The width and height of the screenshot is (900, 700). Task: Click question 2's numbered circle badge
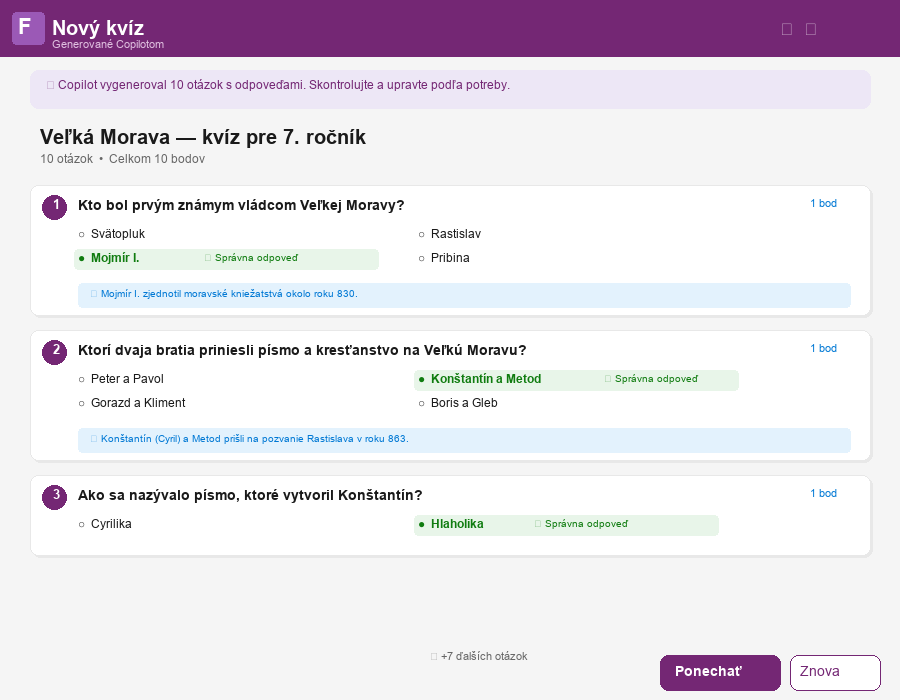click(55, 352)
